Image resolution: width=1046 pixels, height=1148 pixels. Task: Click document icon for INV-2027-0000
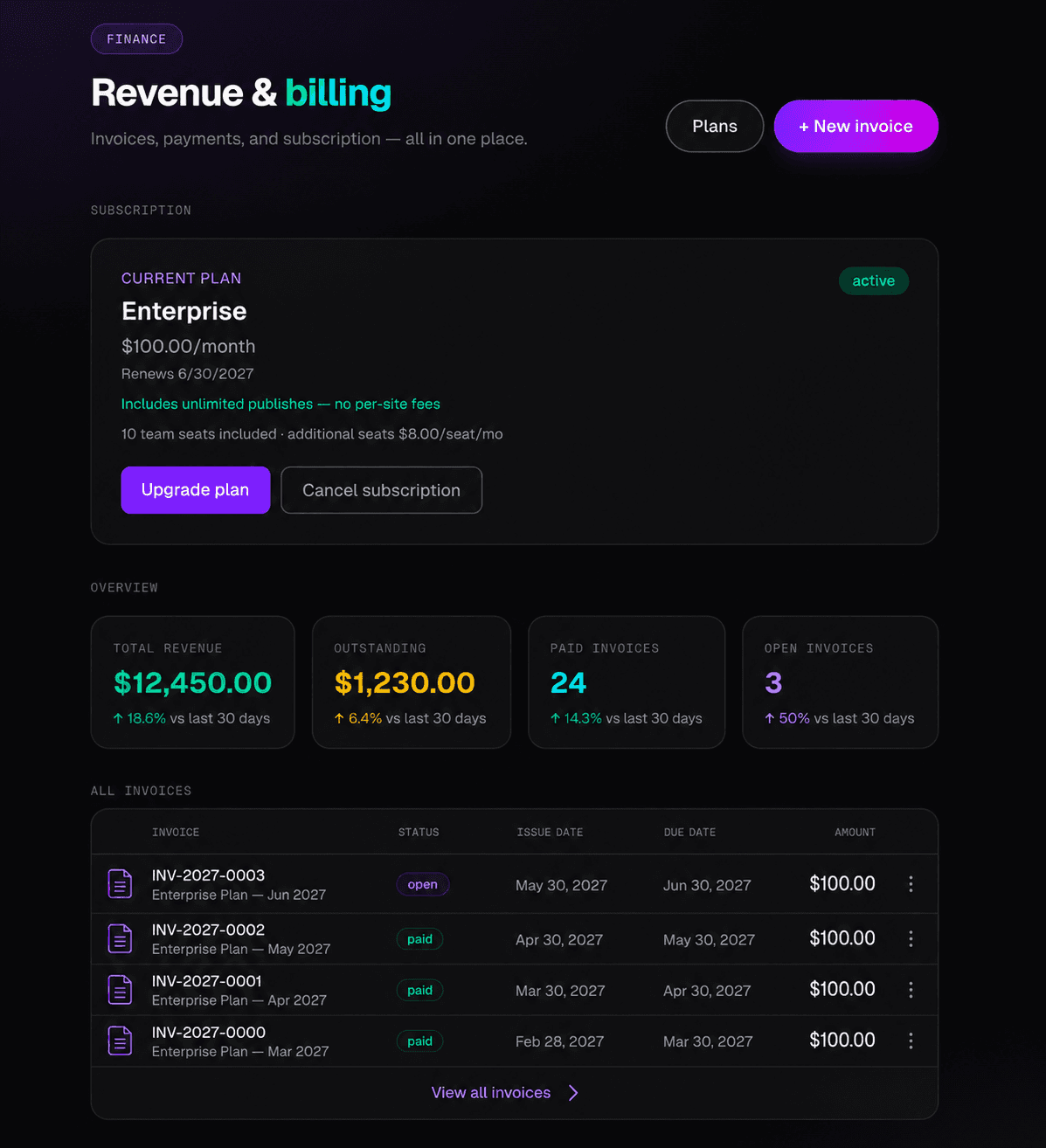[120, 1041]
